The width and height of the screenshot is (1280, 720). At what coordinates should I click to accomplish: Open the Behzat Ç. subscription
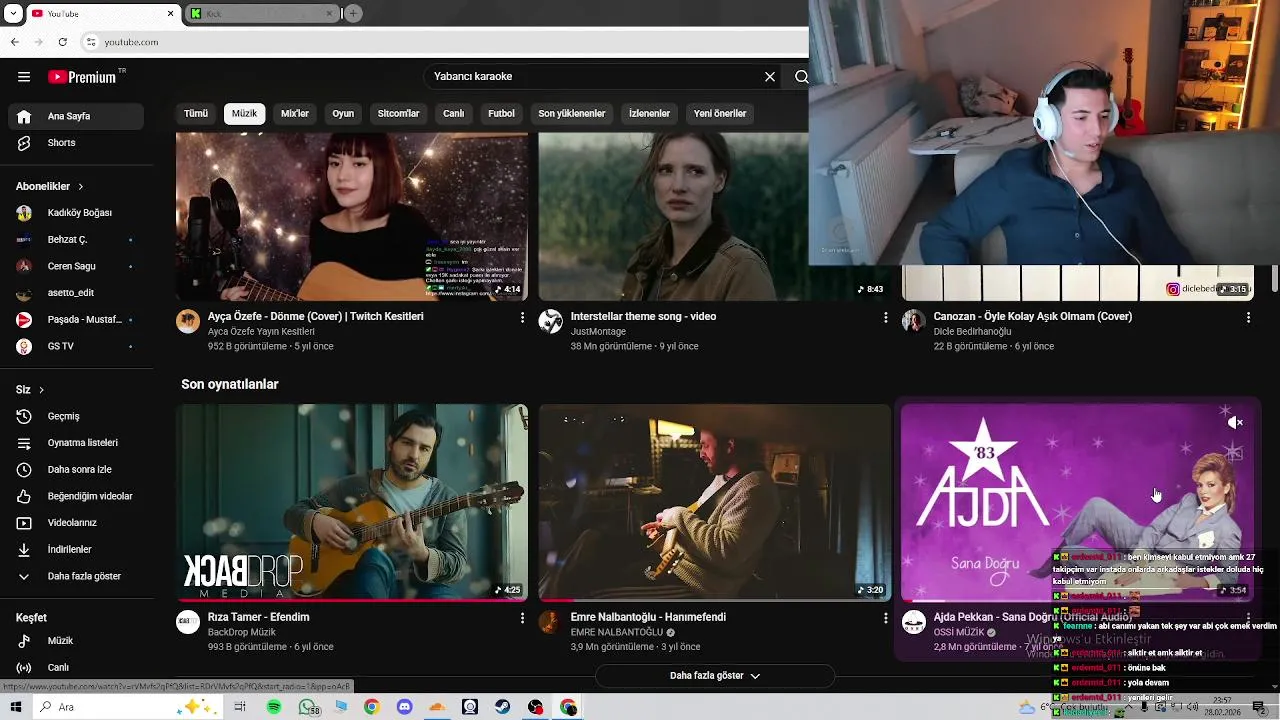click(76, 240)
